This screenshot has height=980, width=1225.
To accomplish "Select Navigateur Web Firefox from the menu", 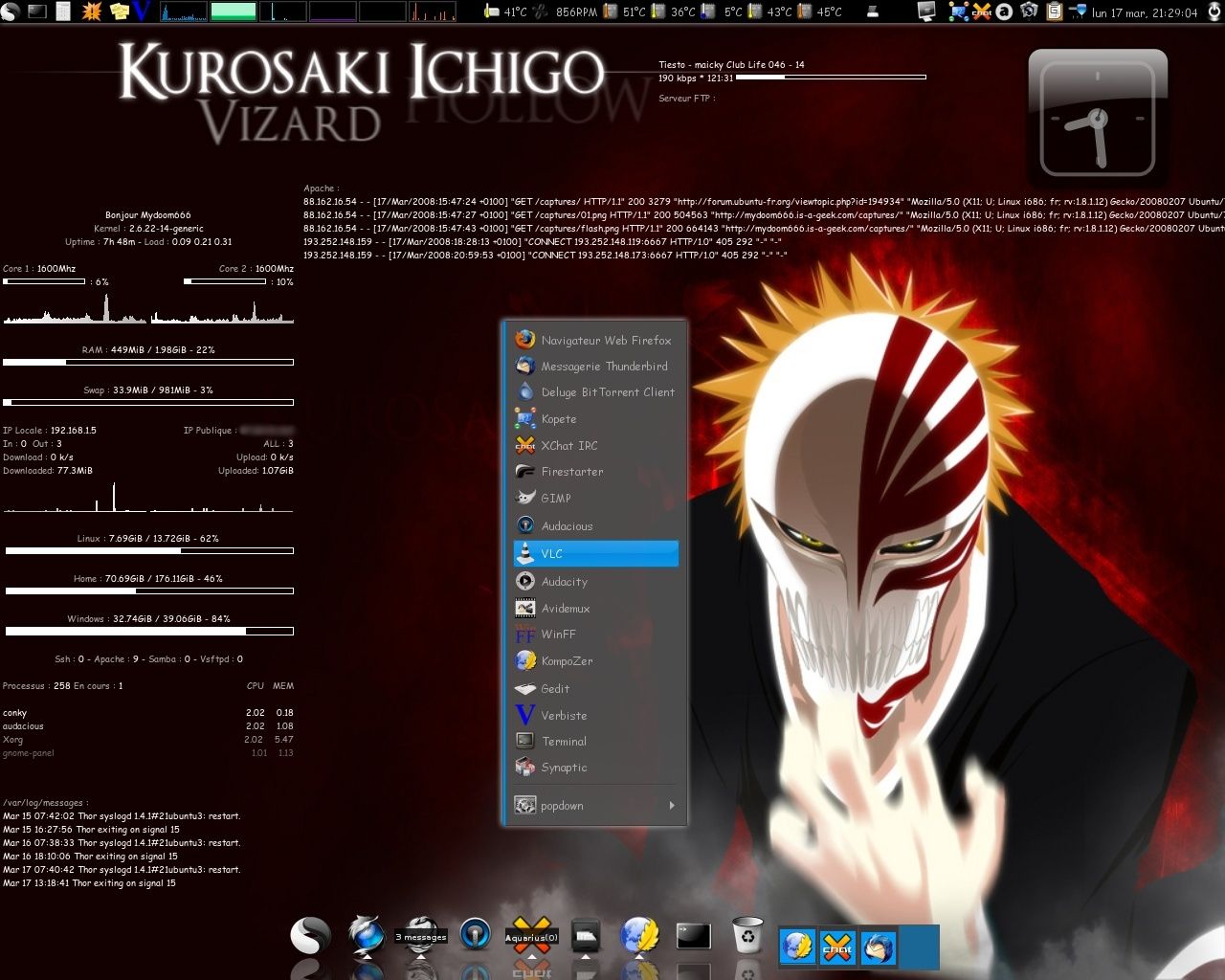I will click(x=595, y=340).
